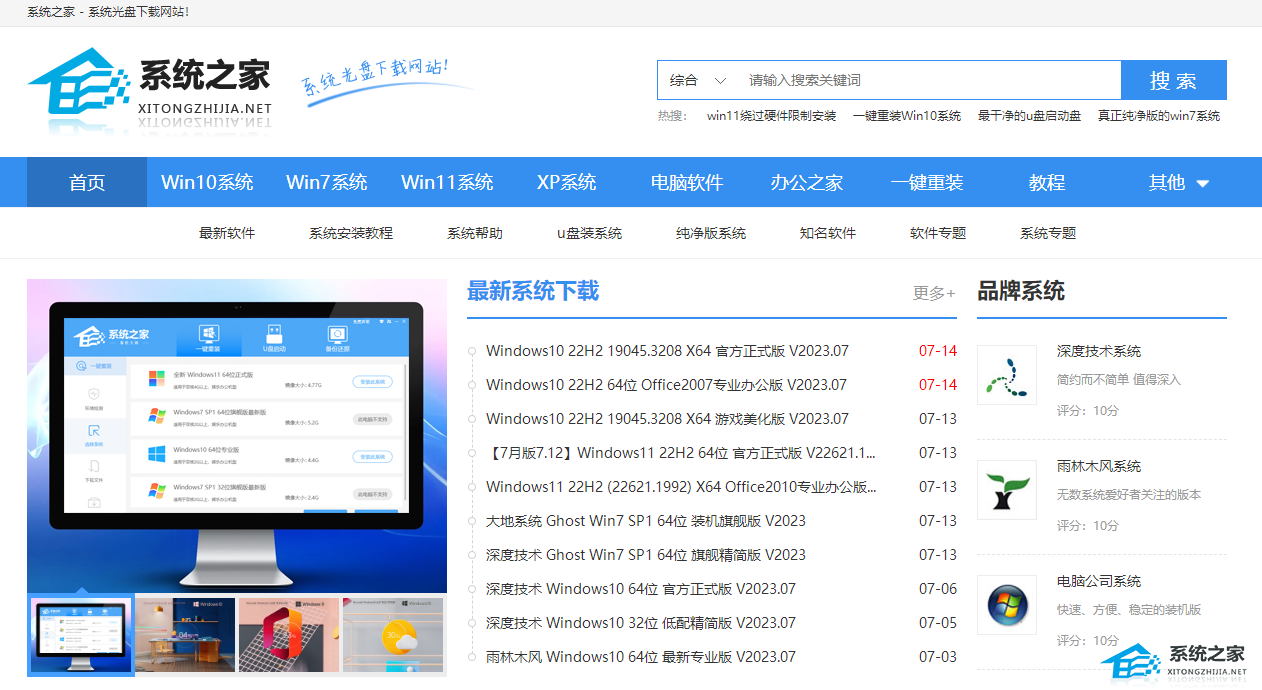Open Windows10 22H2 64位 Office2007专业办公版 link
The height and width of the screenshot is (690, 1262).
[x=666, y=385]
